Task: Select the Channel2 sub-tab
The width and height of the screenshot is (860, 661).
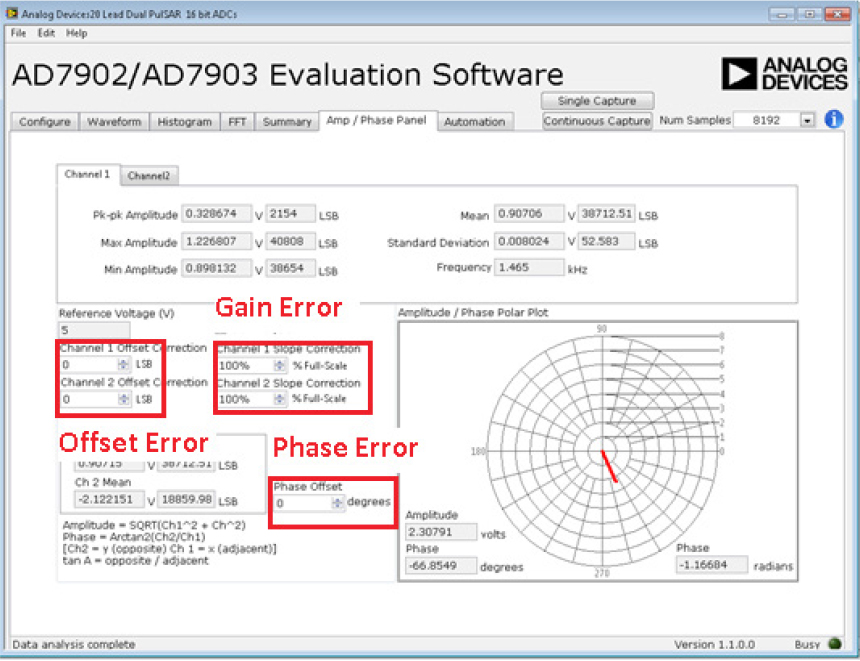Action: tap(149, 176)
